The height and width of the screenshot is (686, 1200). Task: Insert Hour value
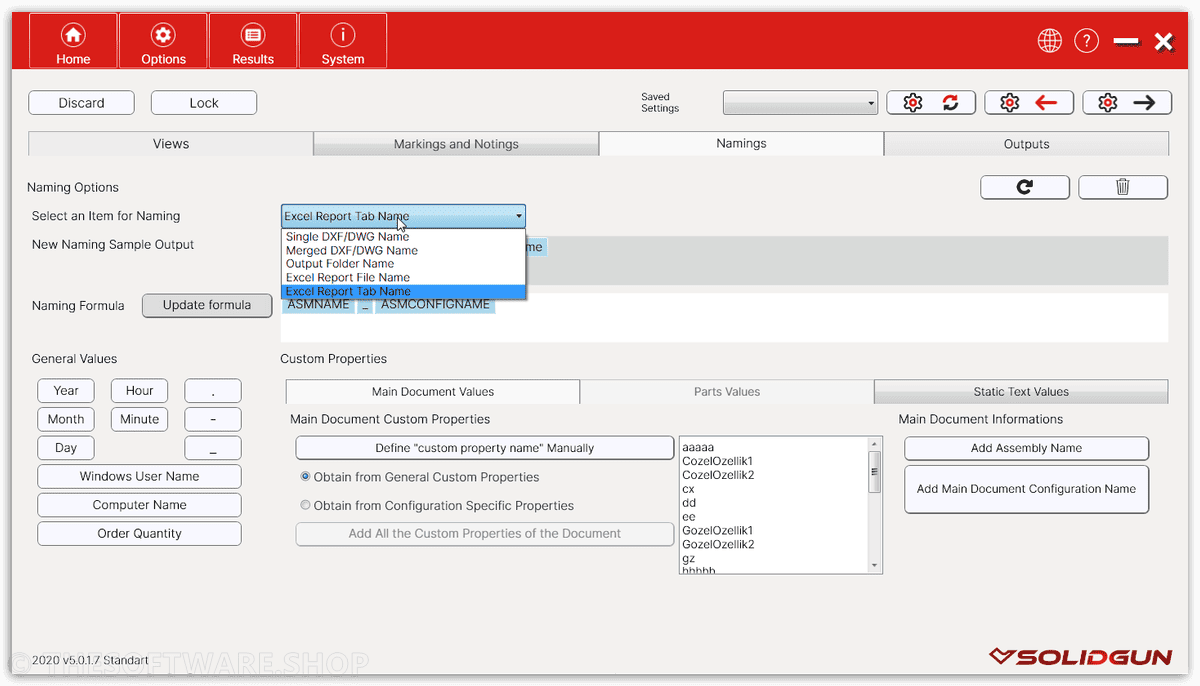140,391
